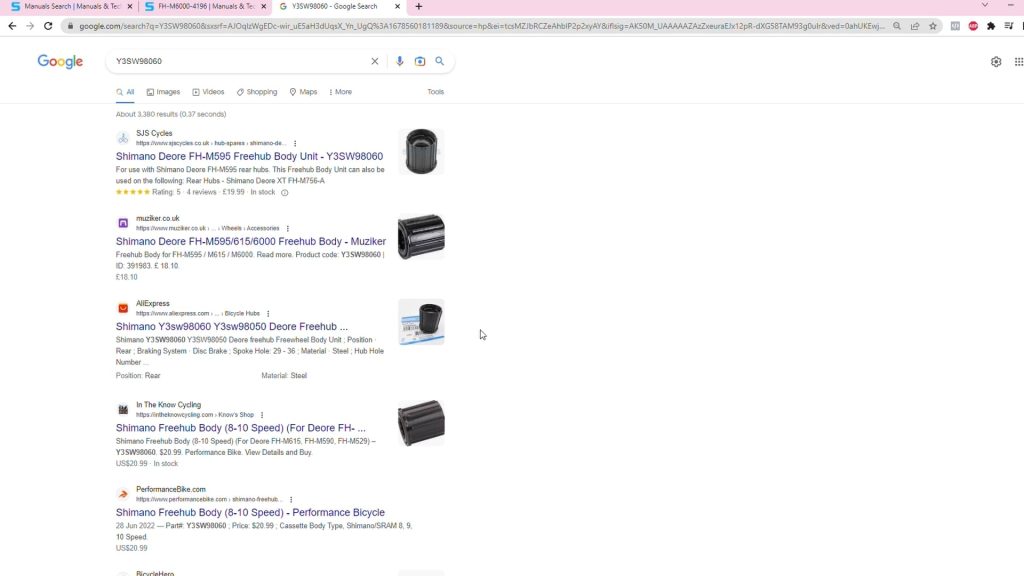The height and width of the screenshot is (576, 1024).
Task: Click the Google search input field
Action: (x=240, y=61)
